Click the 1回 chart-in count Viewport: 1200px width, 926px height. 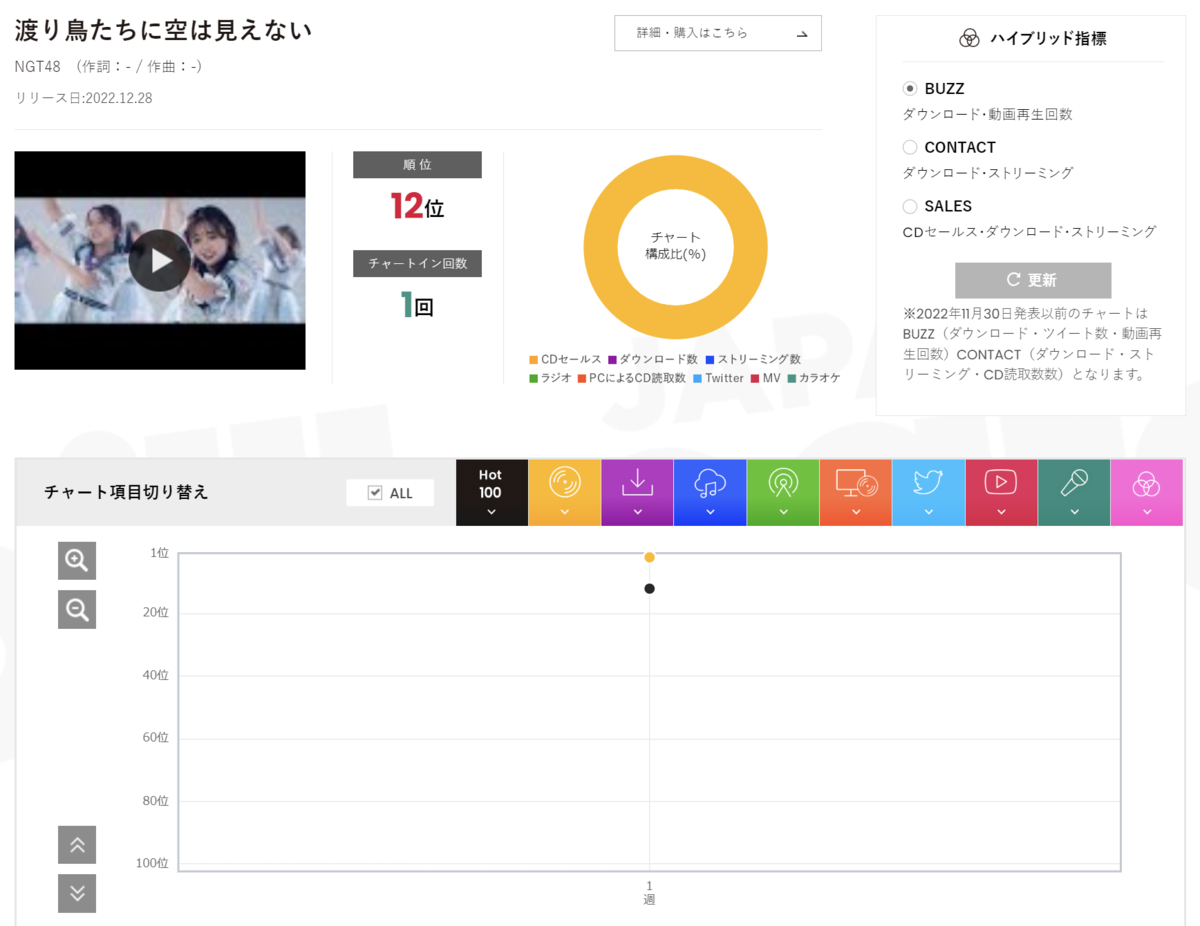coord(417,305)
